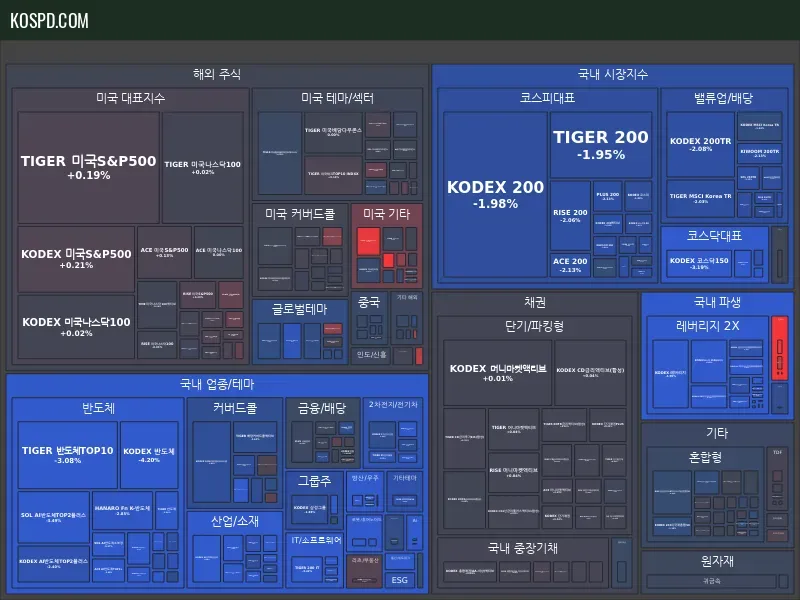Select the TIGER 미국나스닥100 tile
This screenshot has width=800, height=600.
click(x=203, y=168)
